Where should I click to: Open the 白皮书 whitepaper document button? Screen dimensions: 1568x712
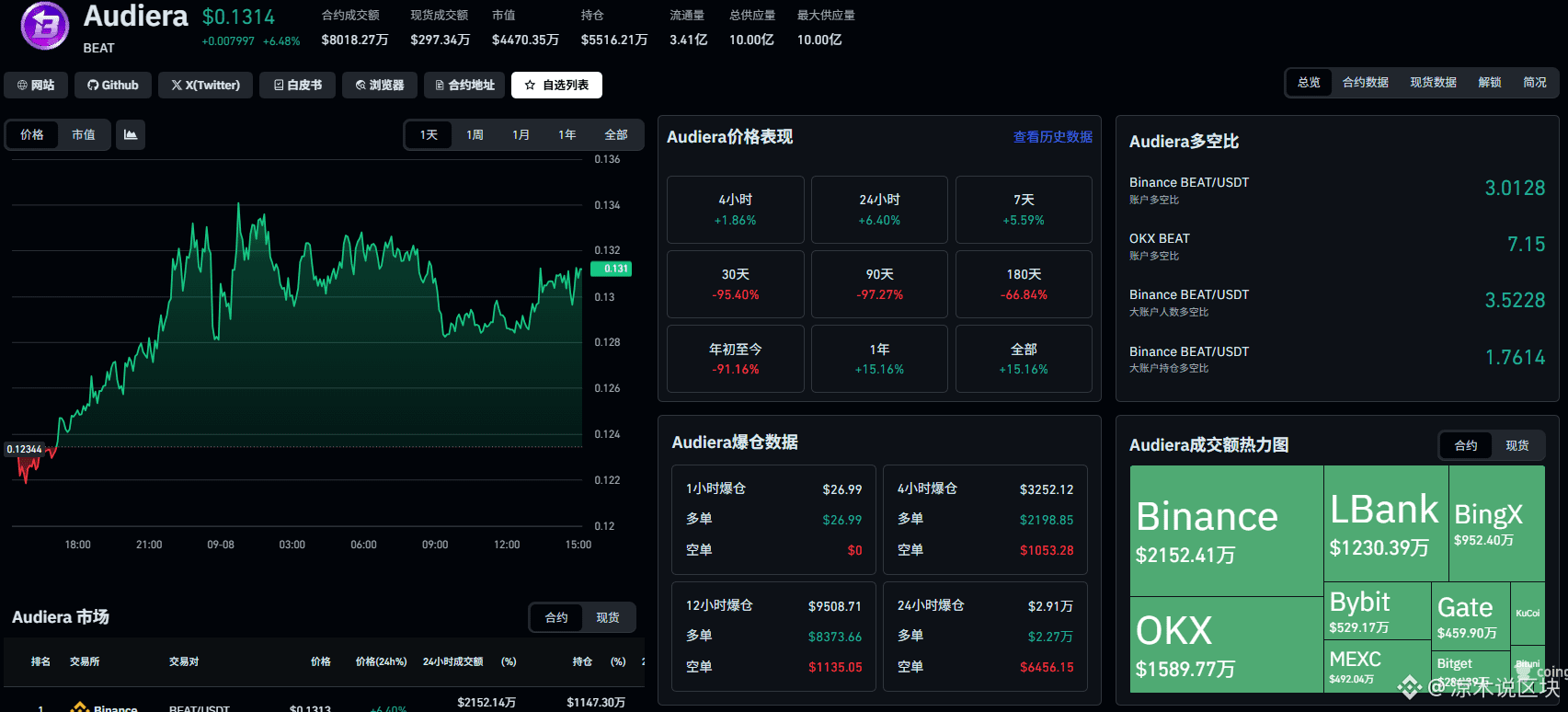coord(298,85)
